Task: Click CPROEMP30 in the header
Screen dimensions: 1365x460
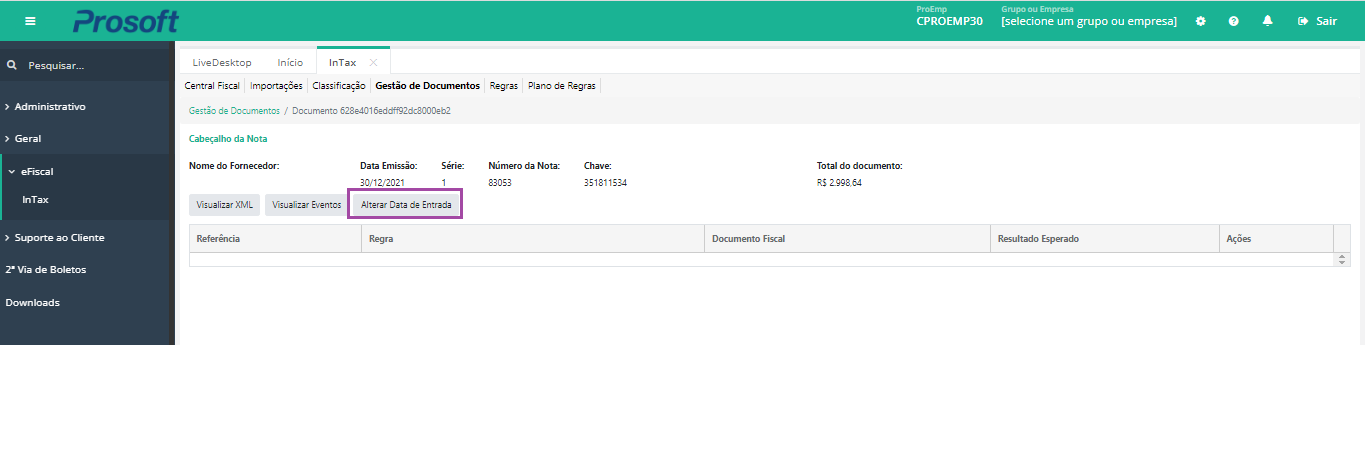Action: coord(949,21)
